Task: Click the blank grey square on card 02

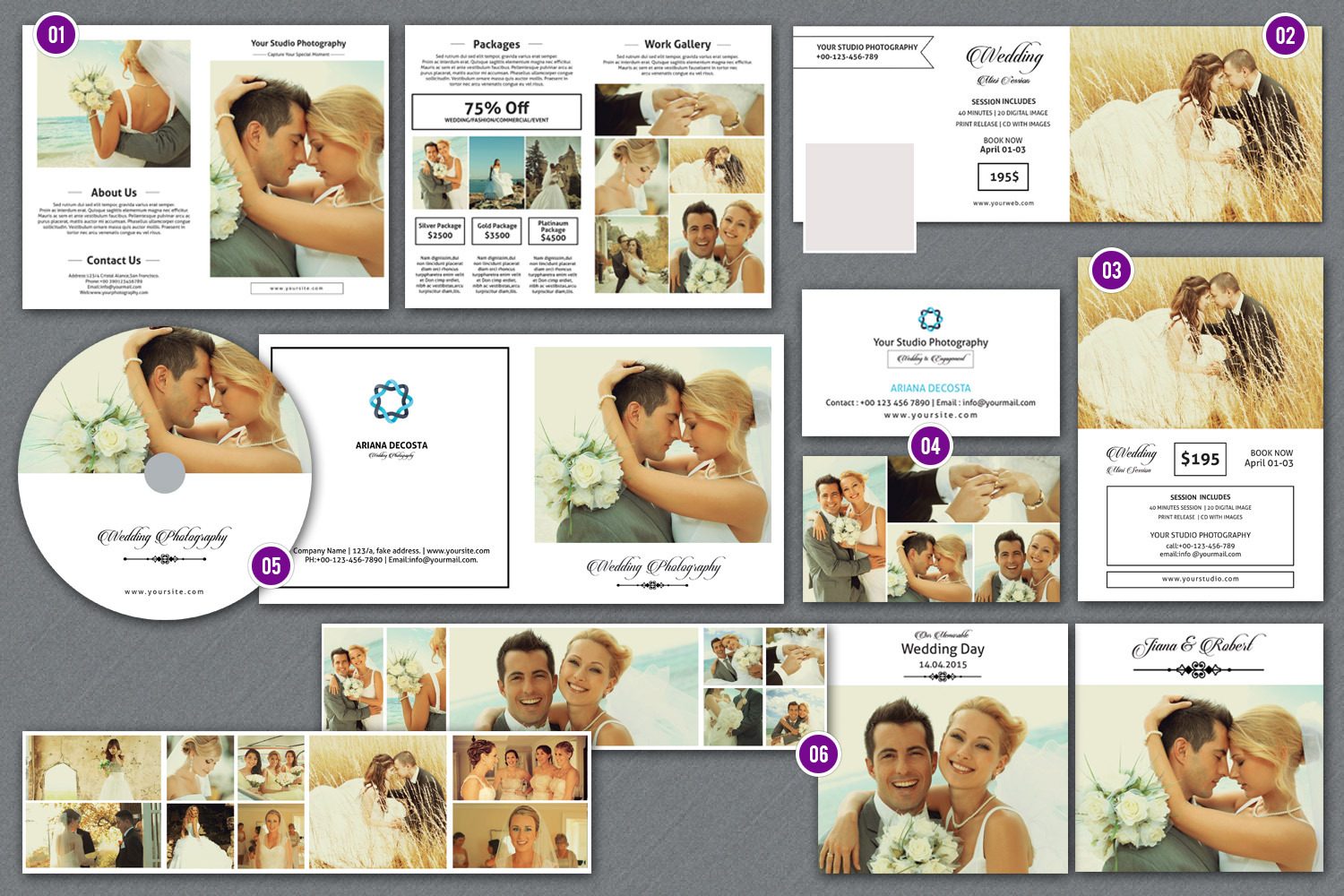Action: (859, 197)
